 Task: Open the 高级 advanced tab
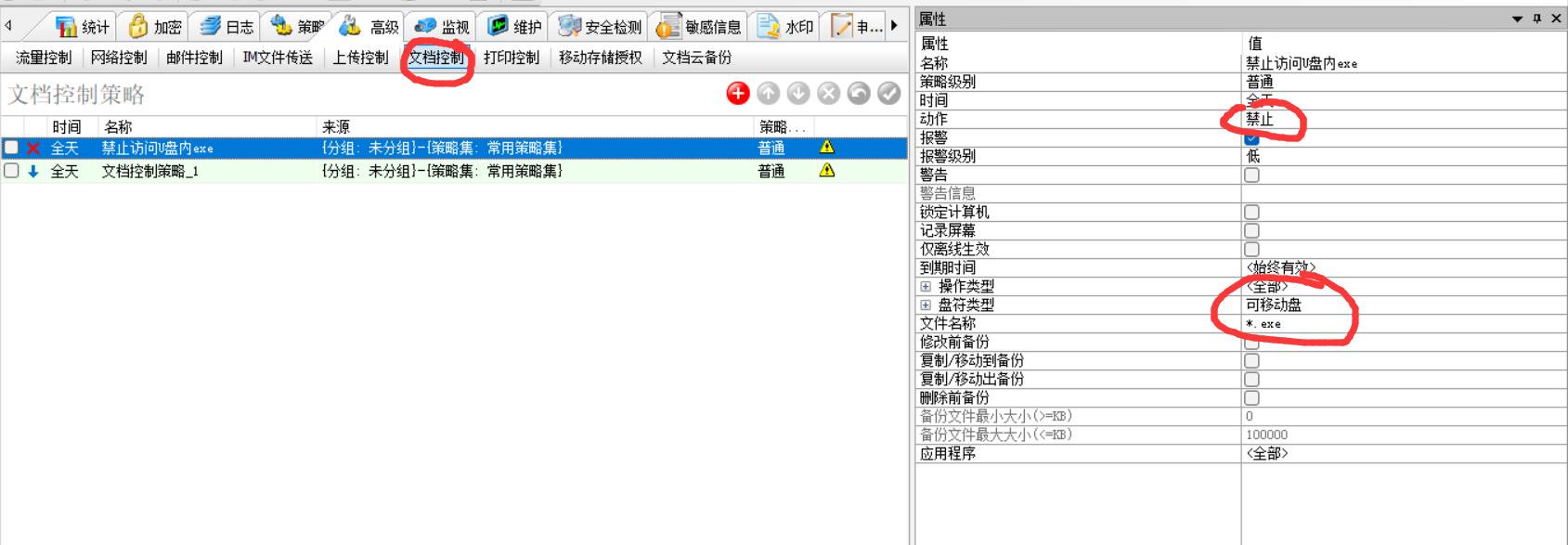[x=369, y=27]
